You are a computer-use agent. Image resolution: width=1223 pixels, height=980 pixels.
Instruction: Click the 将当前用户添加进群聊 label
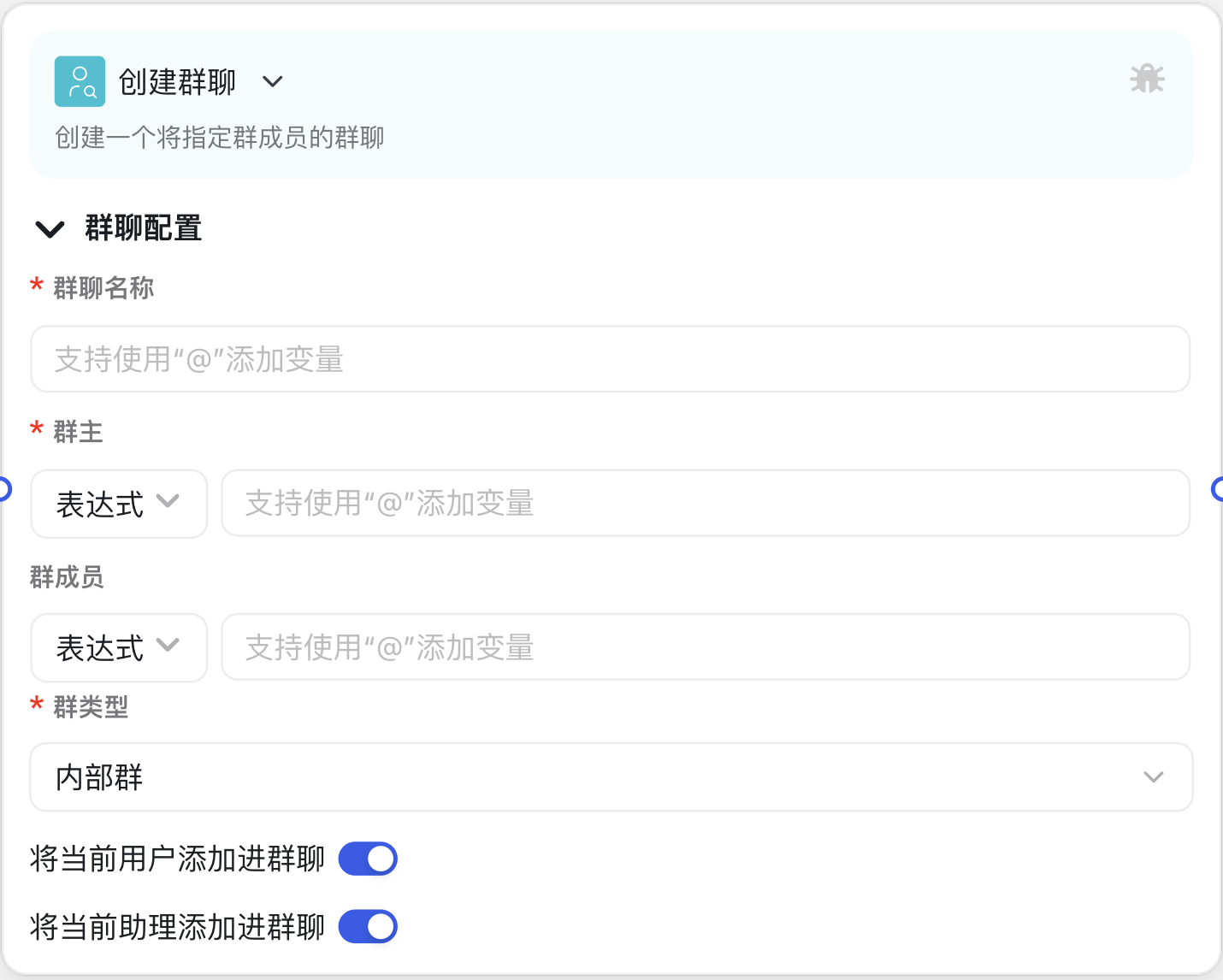tap(177, 859)
